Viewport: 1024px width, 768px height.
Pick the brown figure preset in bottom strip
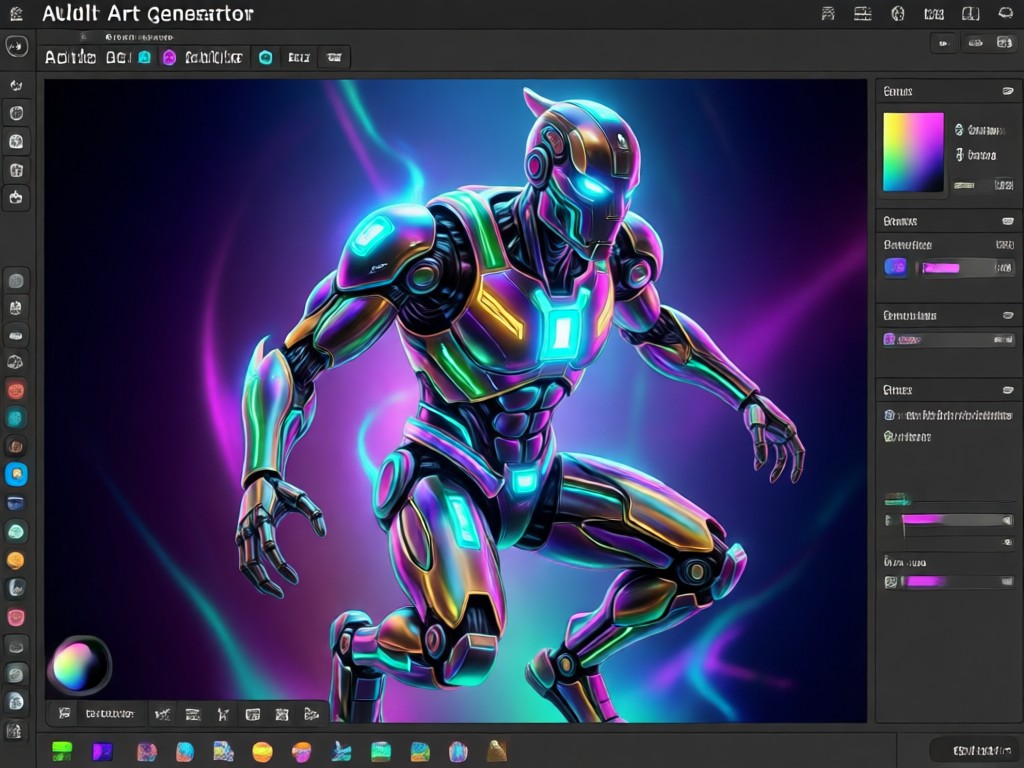point(496,750)
